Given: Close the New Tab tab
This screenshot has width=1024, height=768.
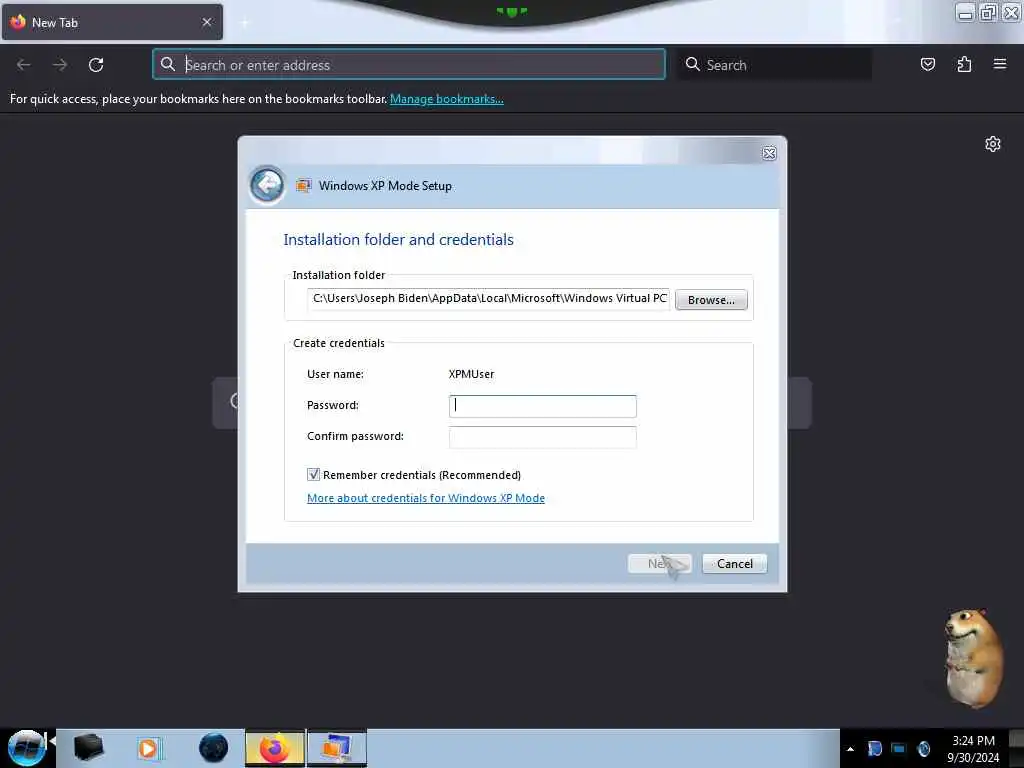Looking at the screenshot, I should point(207,22).
